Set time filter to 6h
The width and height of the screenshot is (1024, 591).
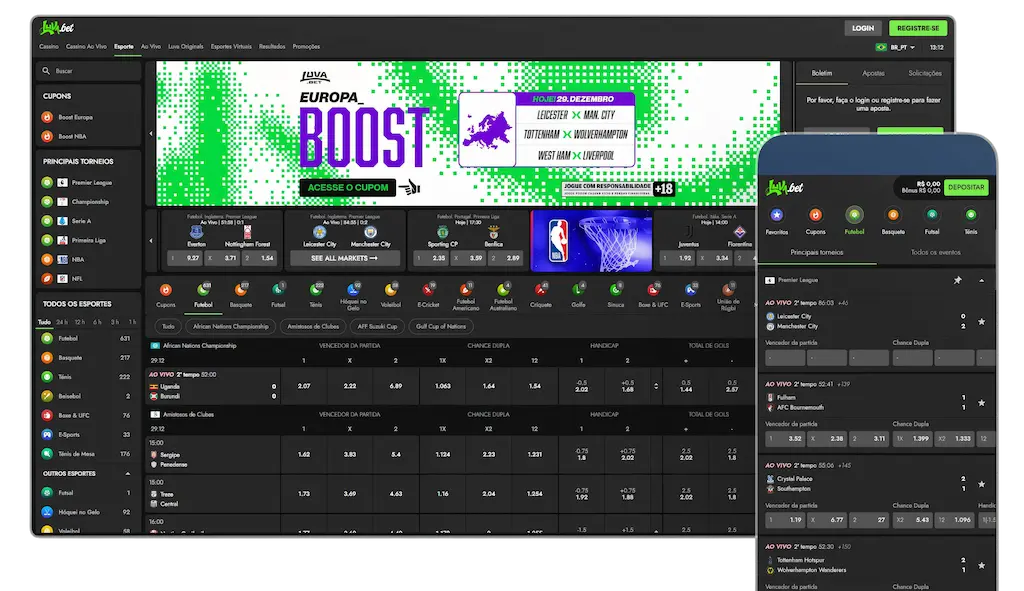click(97, 322)
